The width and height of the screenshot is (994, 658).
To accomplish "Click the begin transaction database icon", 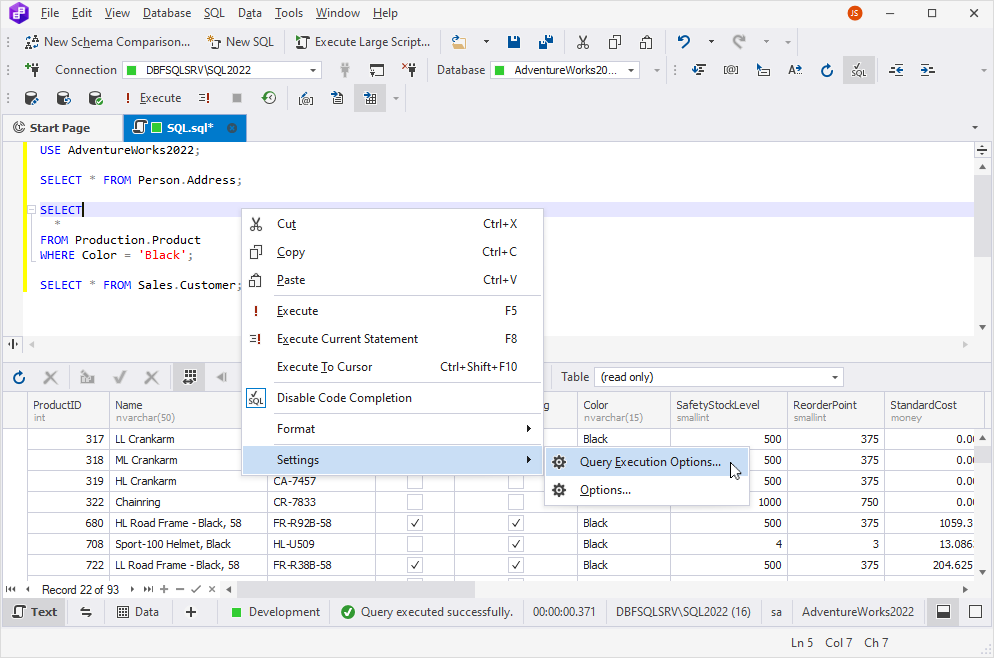I will click(x=31, y=98).
